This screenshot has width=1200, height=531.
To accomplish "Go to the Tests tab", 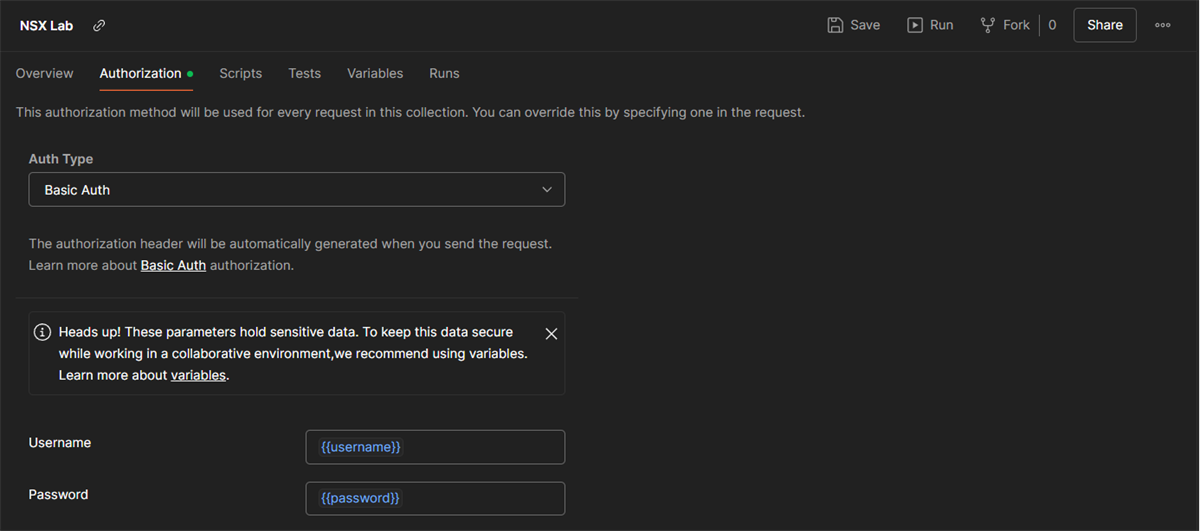I will 305,73.
